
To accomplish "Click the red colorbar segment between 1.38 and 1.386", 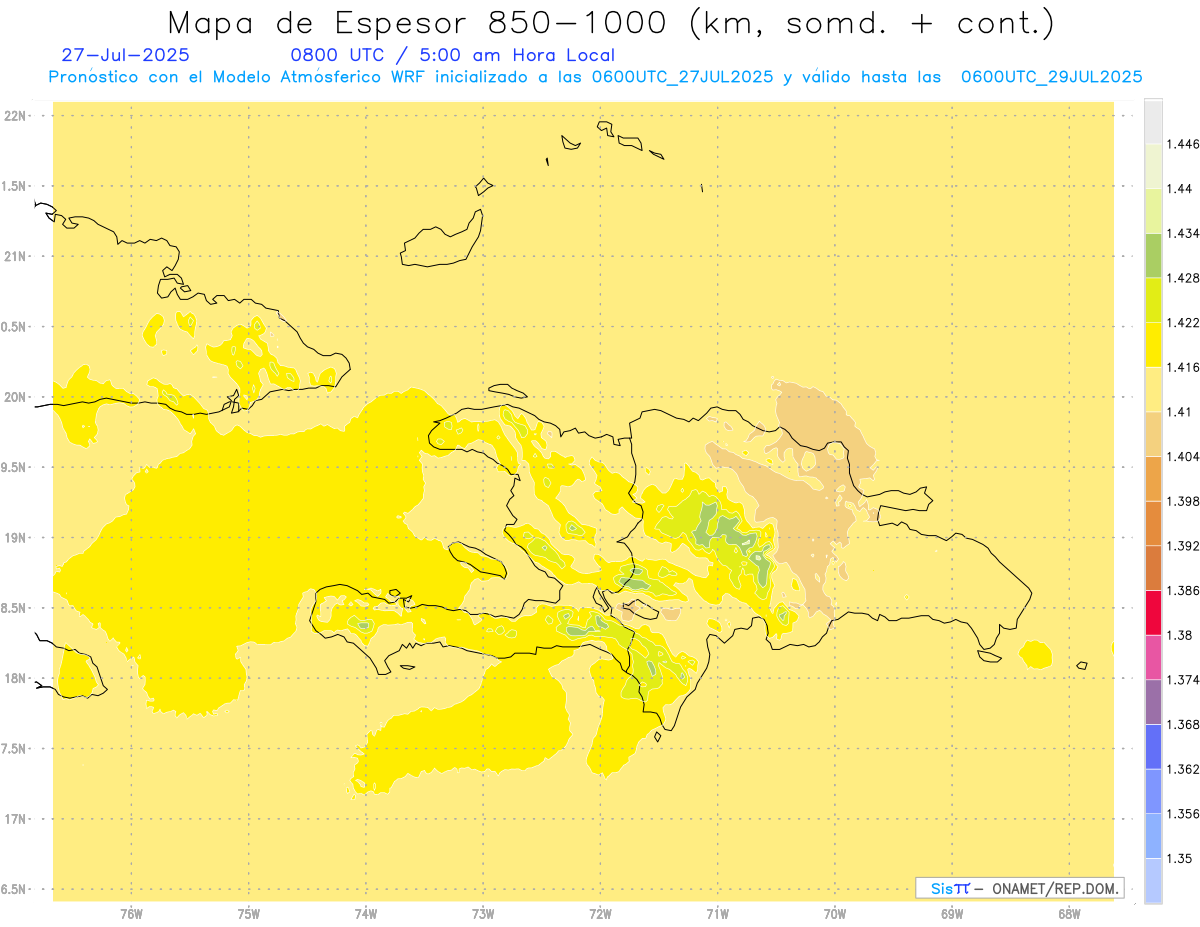I will tap(1153, 612).
